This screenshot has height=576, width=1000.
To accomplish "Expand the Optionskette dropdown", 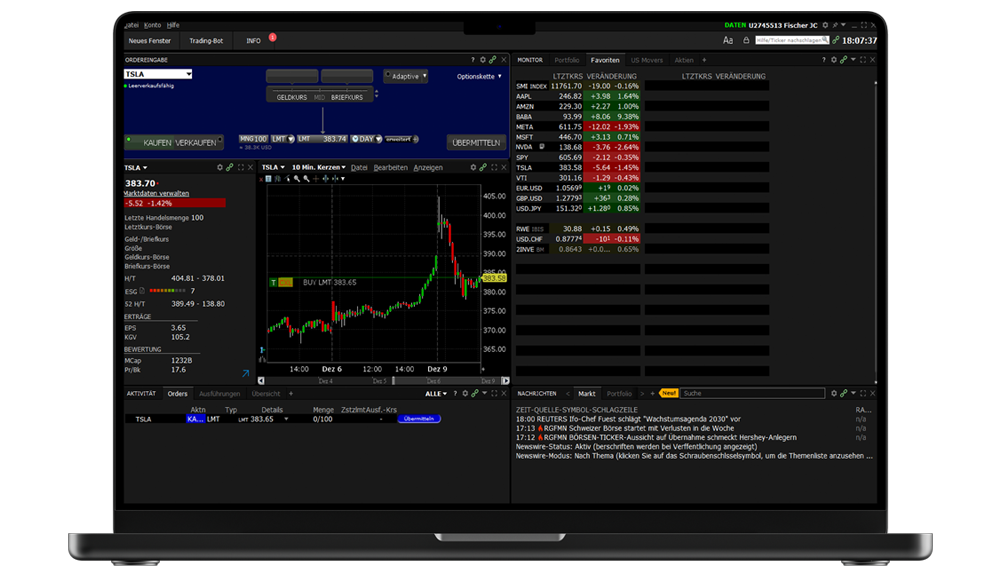I will pyautogui.click(x=480, y=76).
